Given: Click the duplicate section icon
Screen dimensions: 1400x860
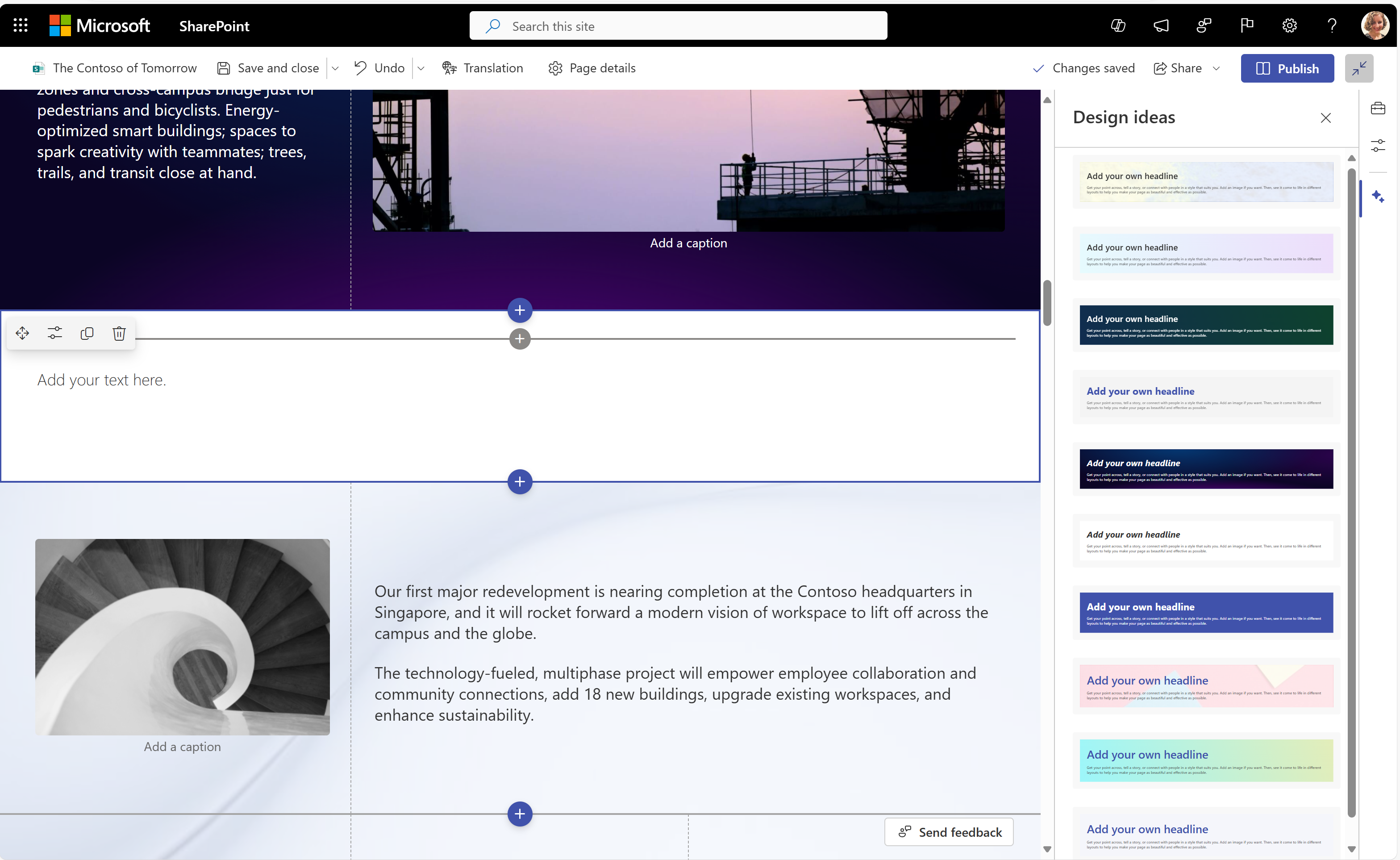Looking at the screenshot, I should [87, 332].
